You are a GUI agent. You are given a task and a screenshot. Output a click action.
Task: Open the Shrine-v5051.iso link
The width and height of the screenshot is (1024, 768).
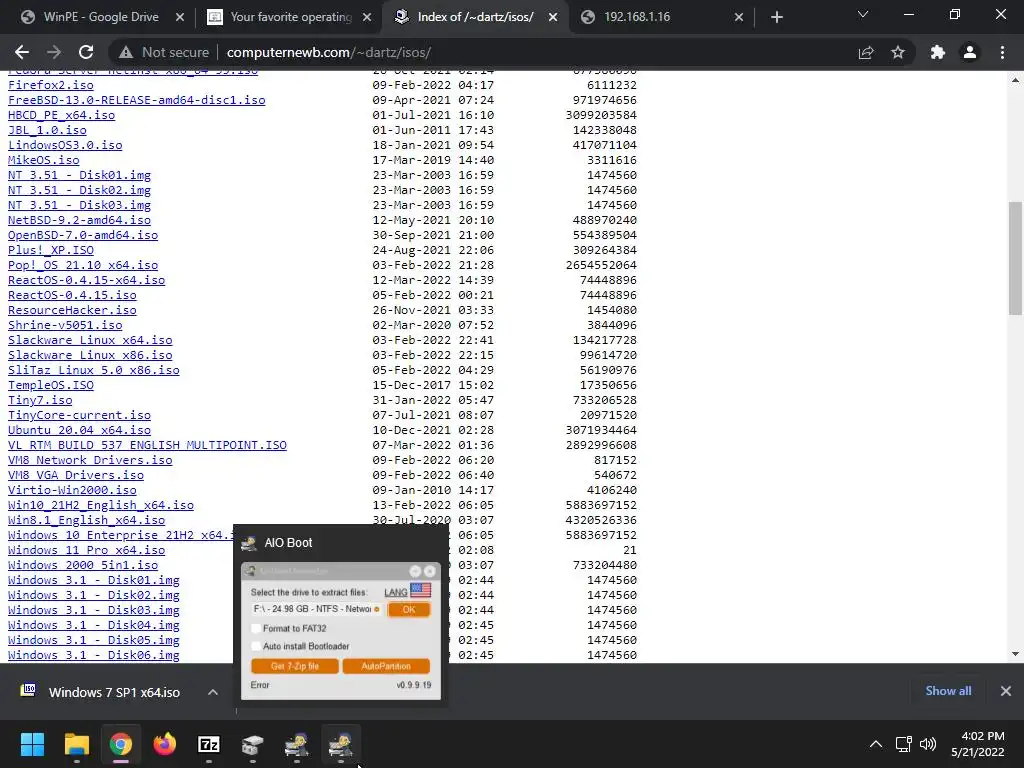65,325
